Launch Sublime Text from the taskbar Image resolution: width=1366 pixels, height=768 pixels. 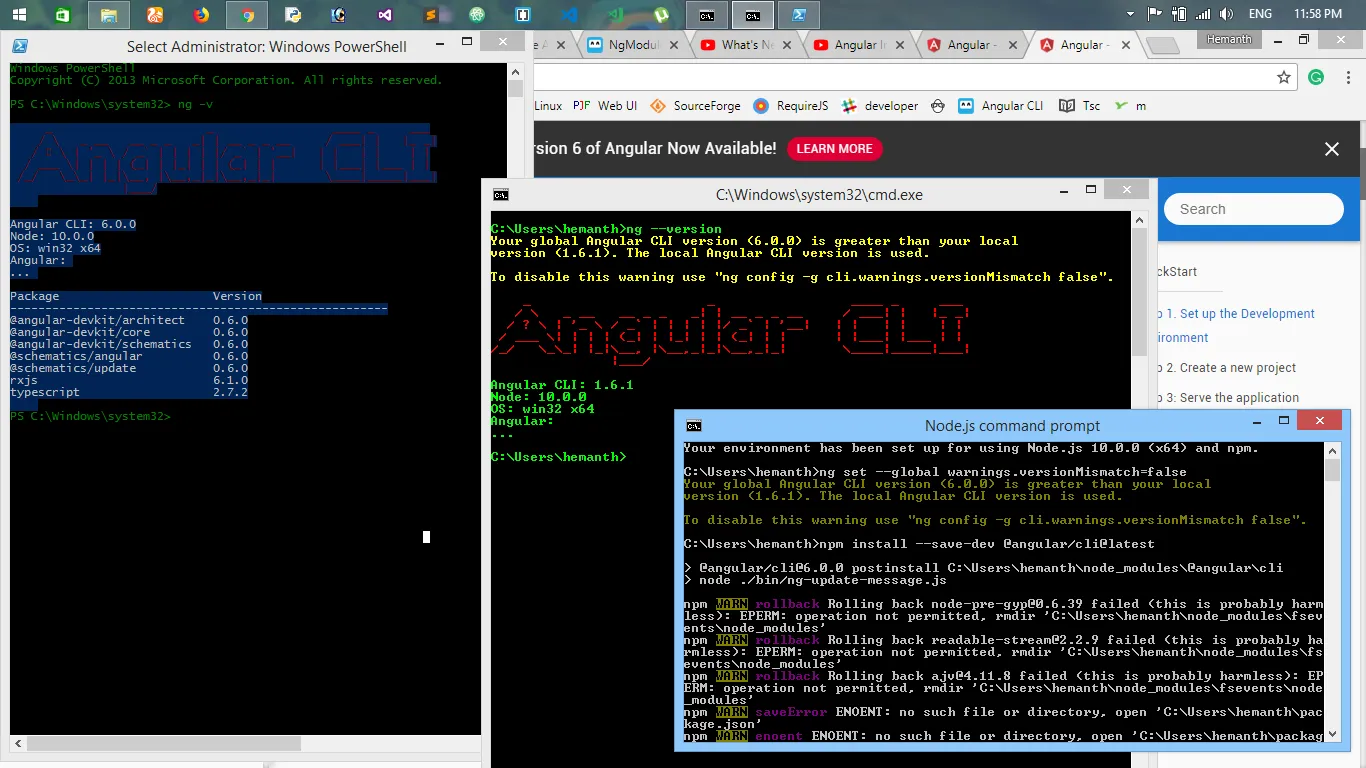(431, 15)
